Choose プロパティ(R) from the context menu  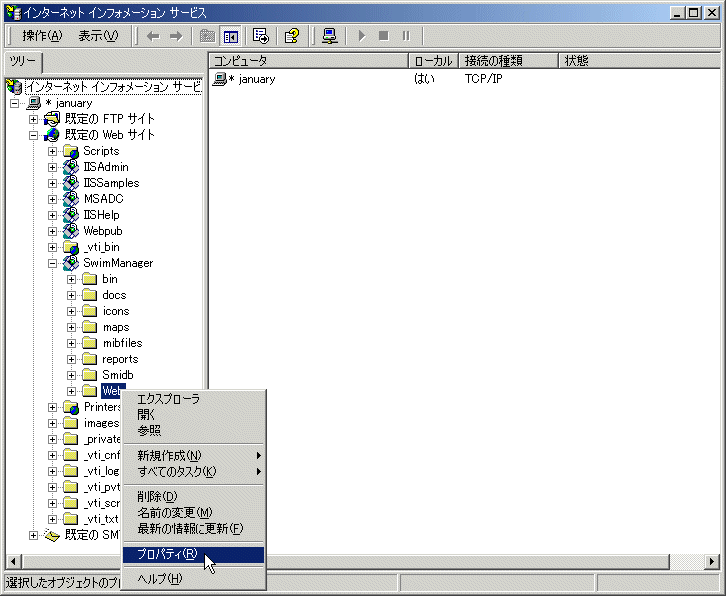pos(194,554)
